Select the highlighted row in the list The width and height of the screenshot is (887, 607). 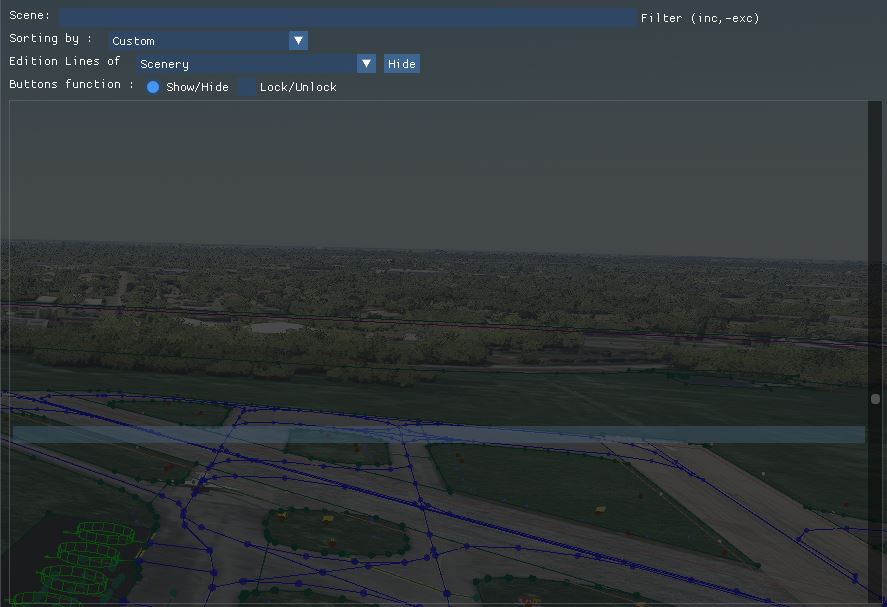point(438,435)
